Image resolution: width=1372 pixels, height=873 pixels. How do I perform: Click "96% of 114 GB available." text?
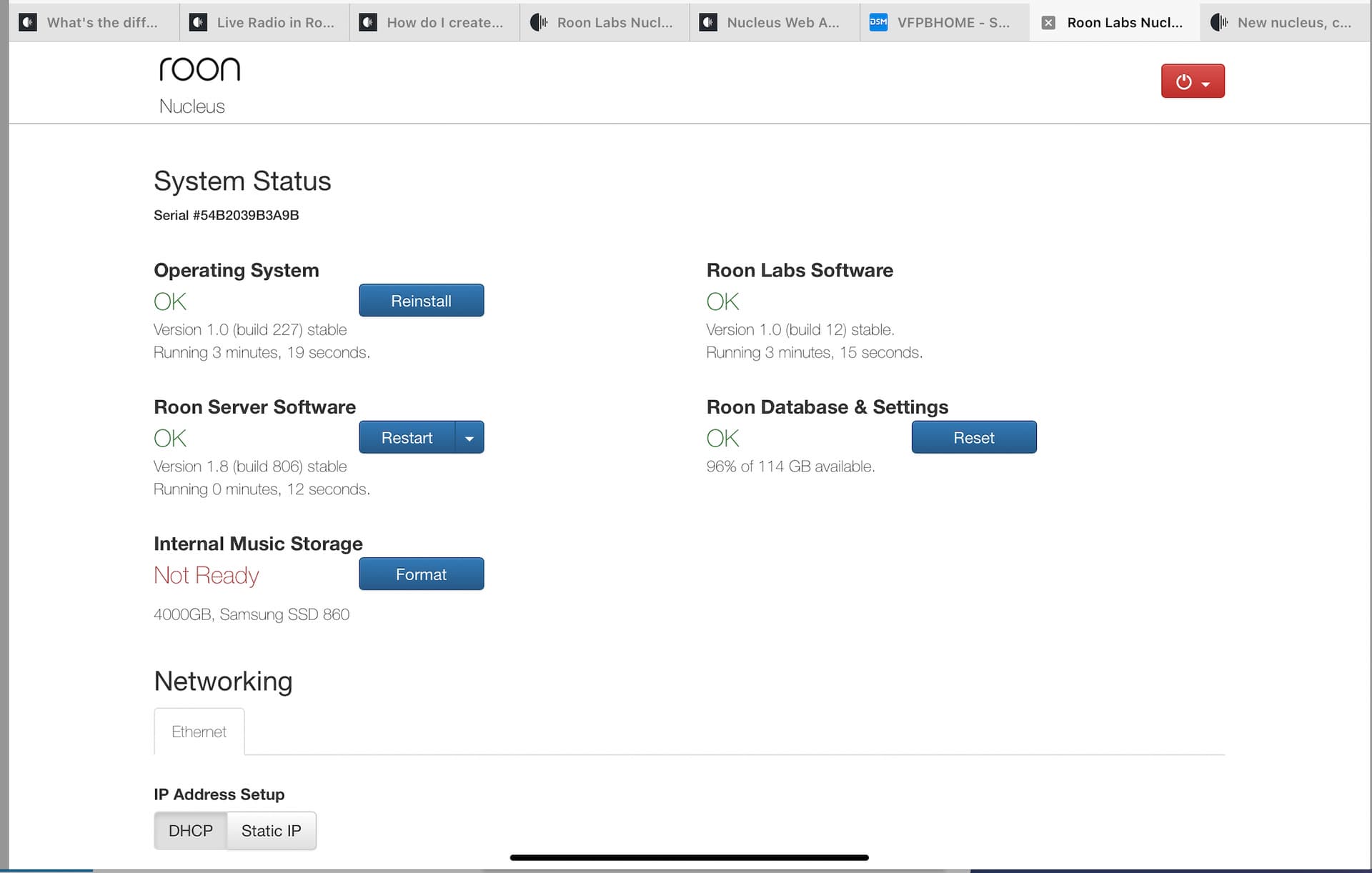(790, 466)
